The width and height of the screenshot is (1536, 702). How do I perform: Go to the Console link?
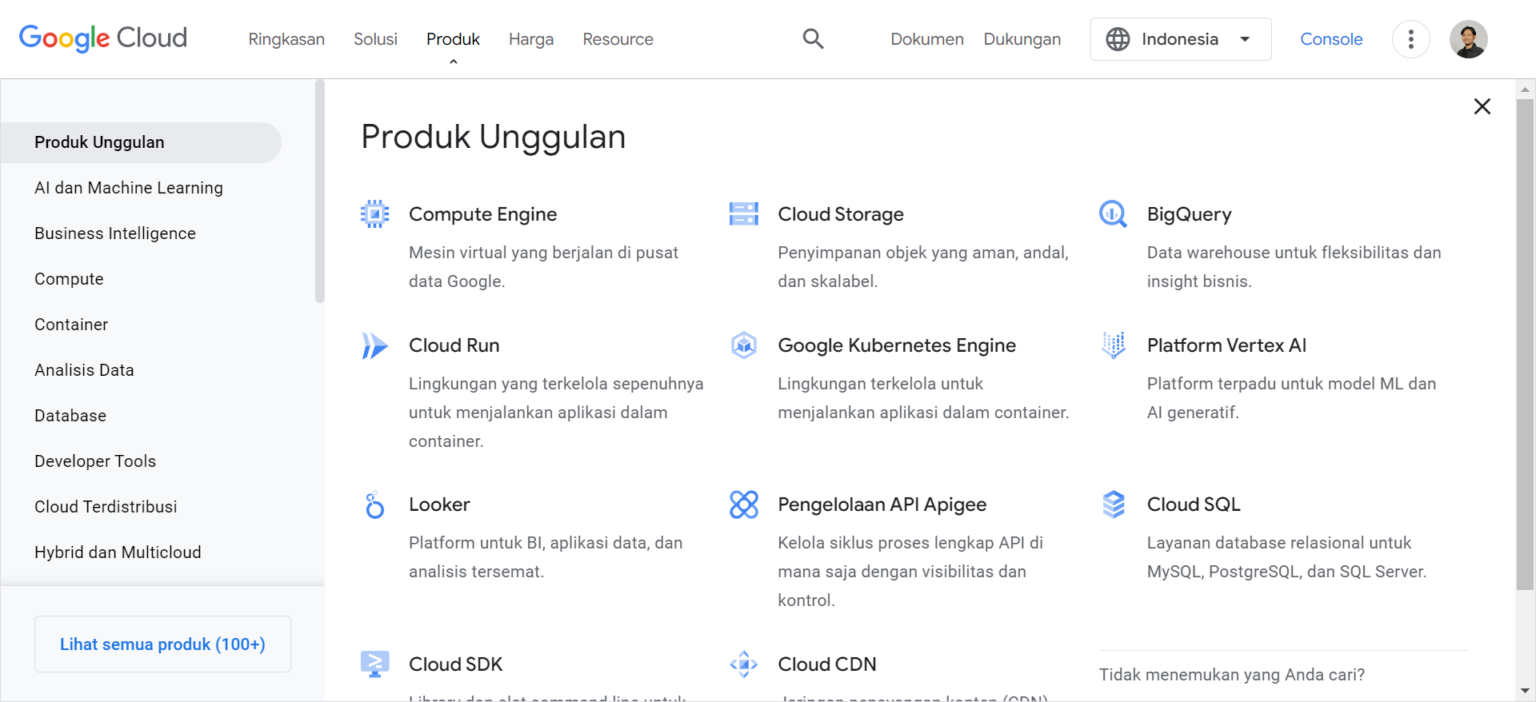pos(1330,38)
